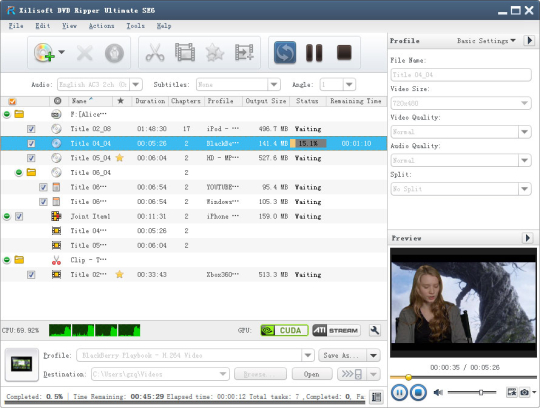Screen dimensions: 540x408
Task: Uncheck Title 02_08 checkbox
Action: click(x=31, y=129)
